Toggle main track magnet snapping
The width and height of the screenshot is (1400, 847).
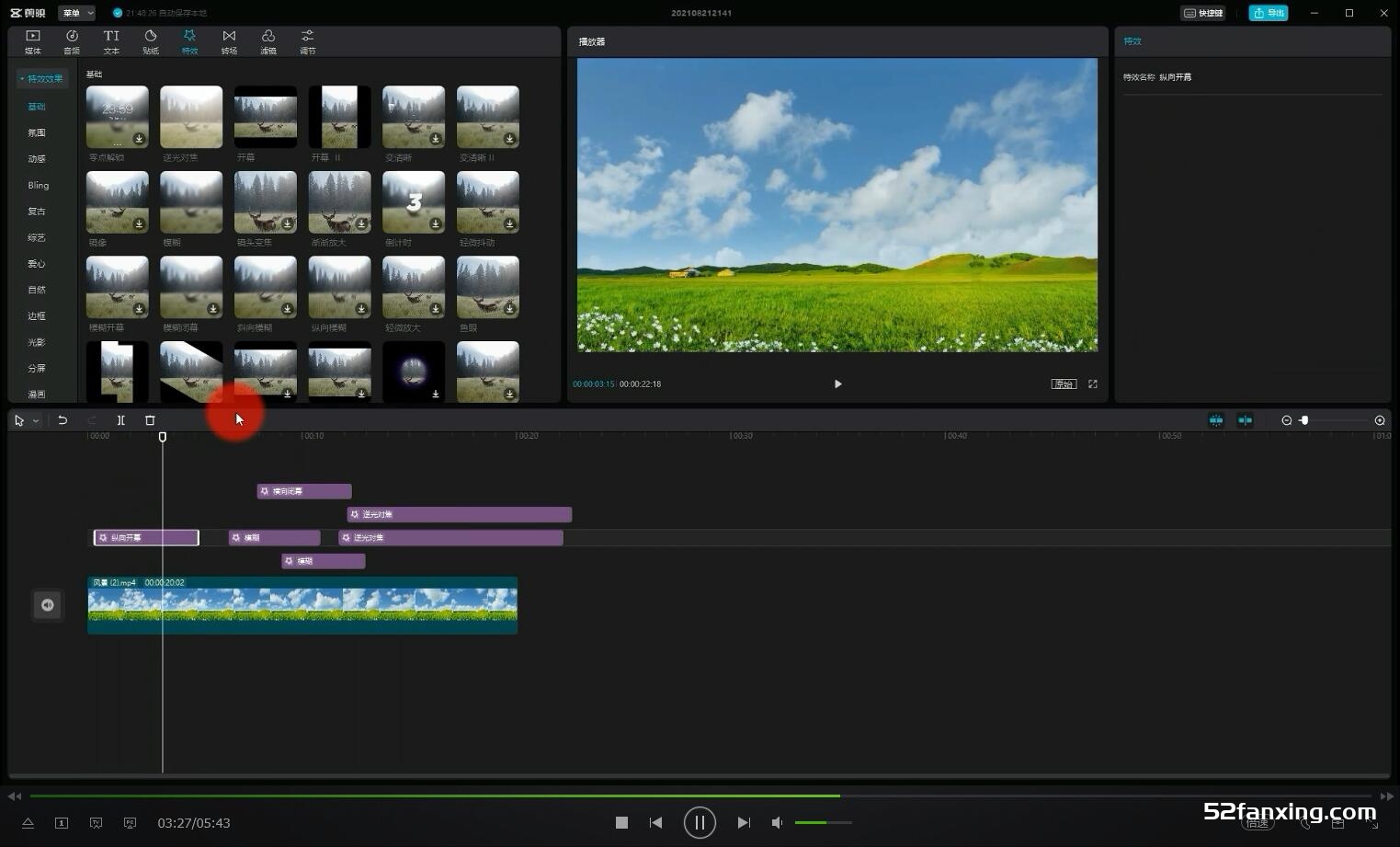click(1216, 420)
